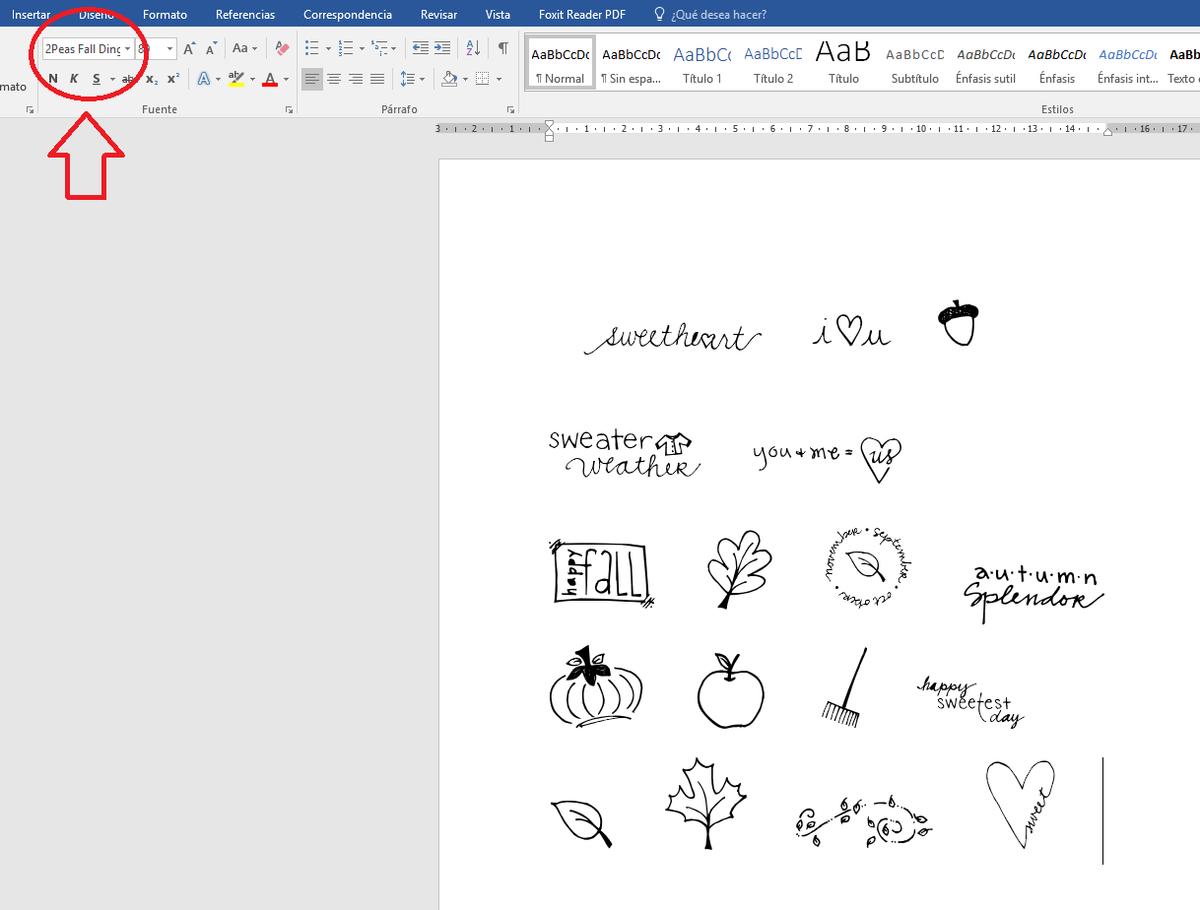
Task: Center align the text
Action: coord(334,79)
